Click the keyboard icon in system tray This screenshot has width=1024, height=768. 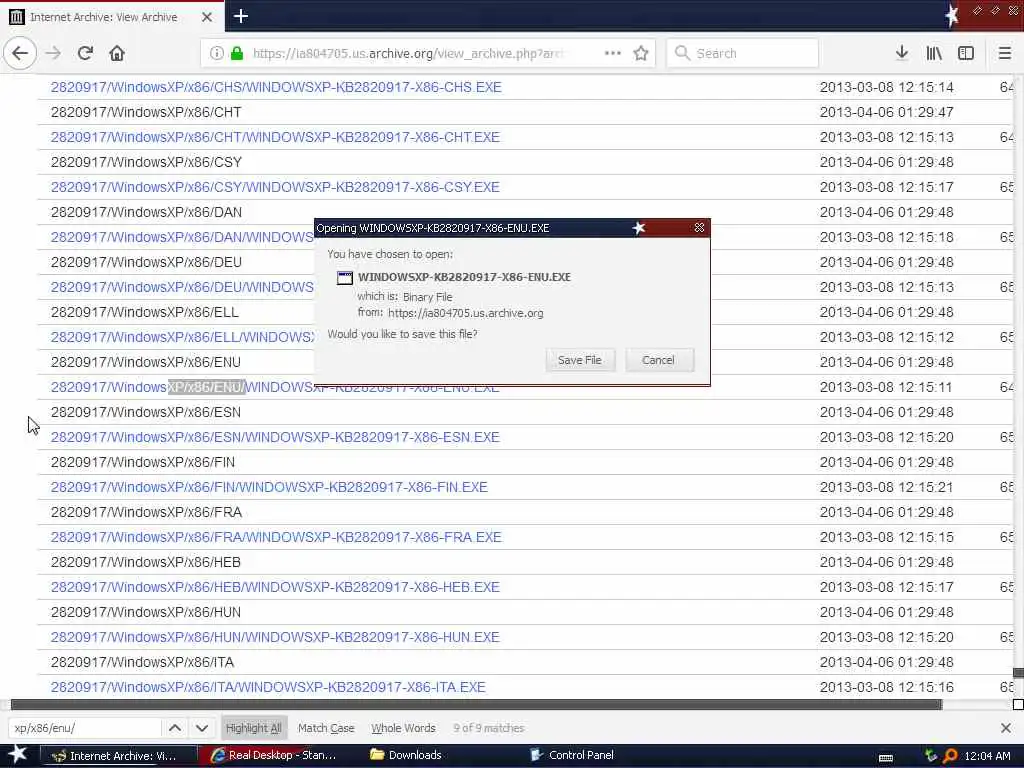coord(886,757)
